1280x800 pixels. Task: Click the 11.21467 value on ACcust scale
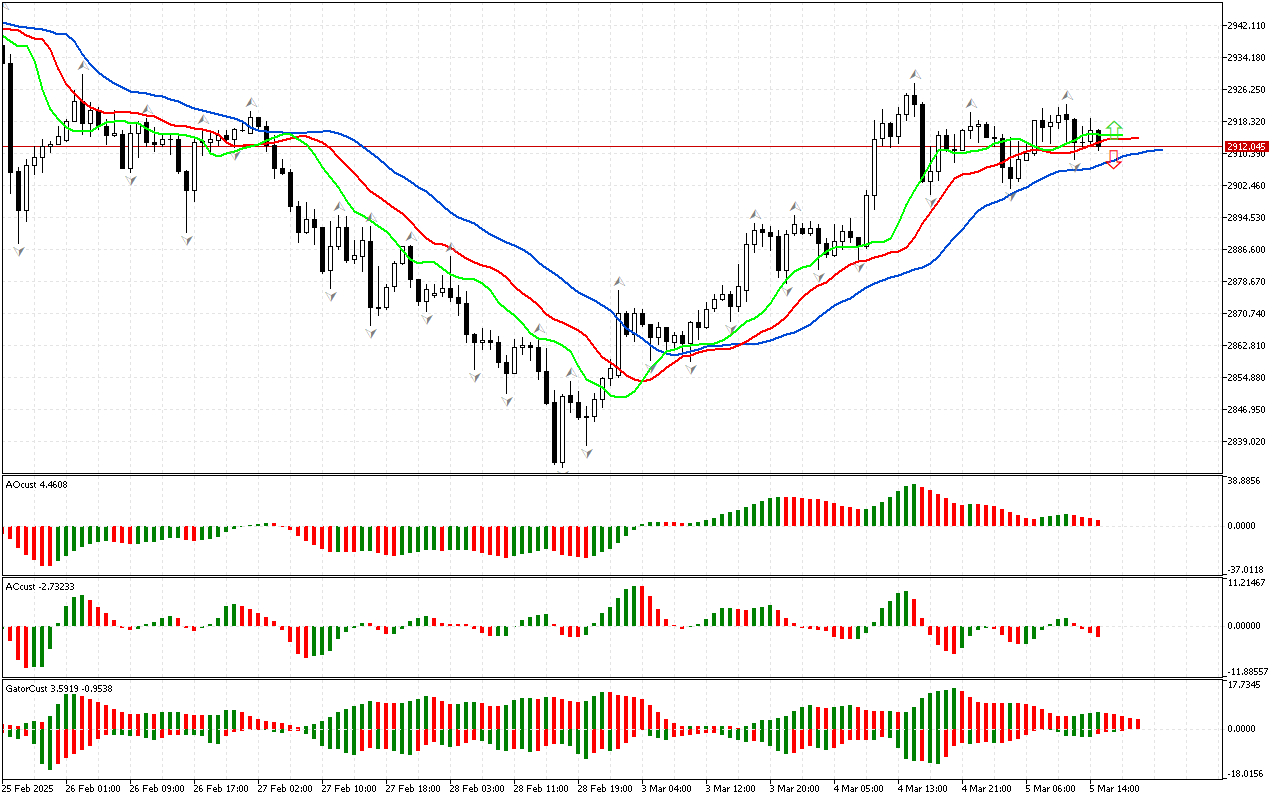(1246, 582)
